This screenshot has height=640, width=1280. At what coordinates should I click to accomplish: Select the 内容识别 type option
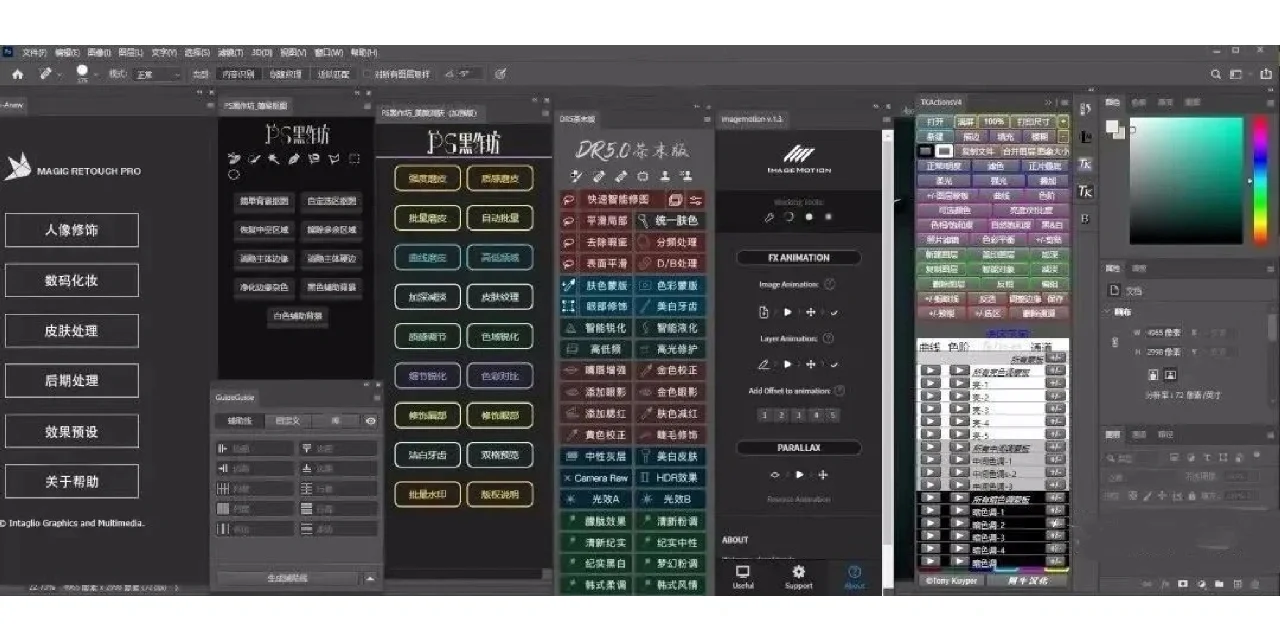238,74
